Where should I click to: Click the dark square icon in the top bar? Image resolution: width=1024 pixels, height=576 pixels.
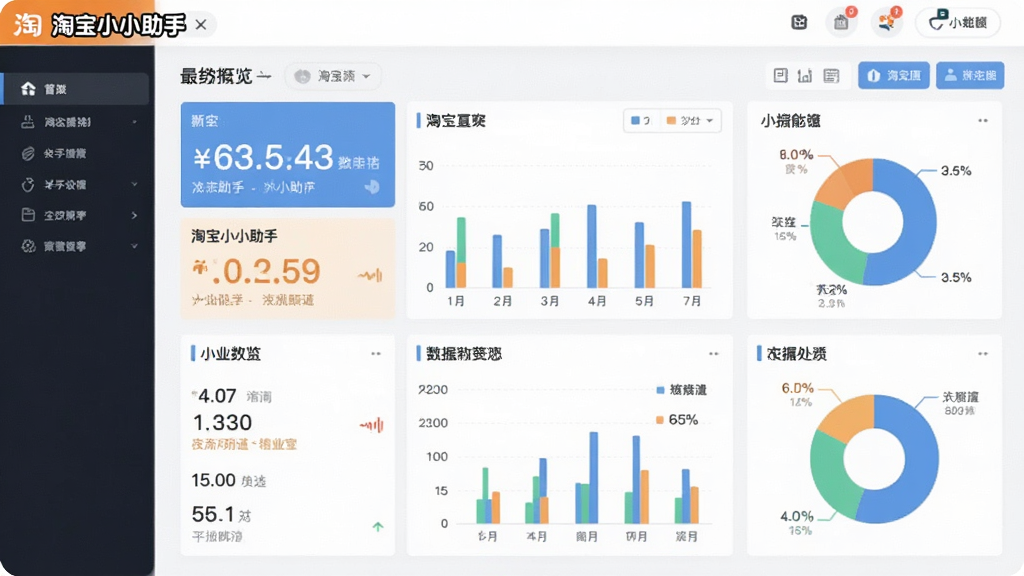(799, 23)
